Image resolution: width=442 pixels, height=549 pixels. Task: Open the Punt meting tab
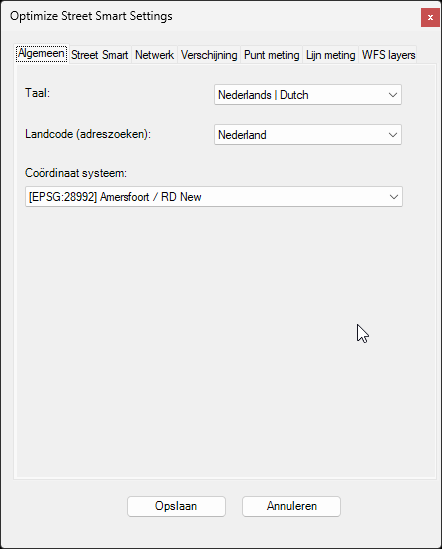(x=271, y=55)
